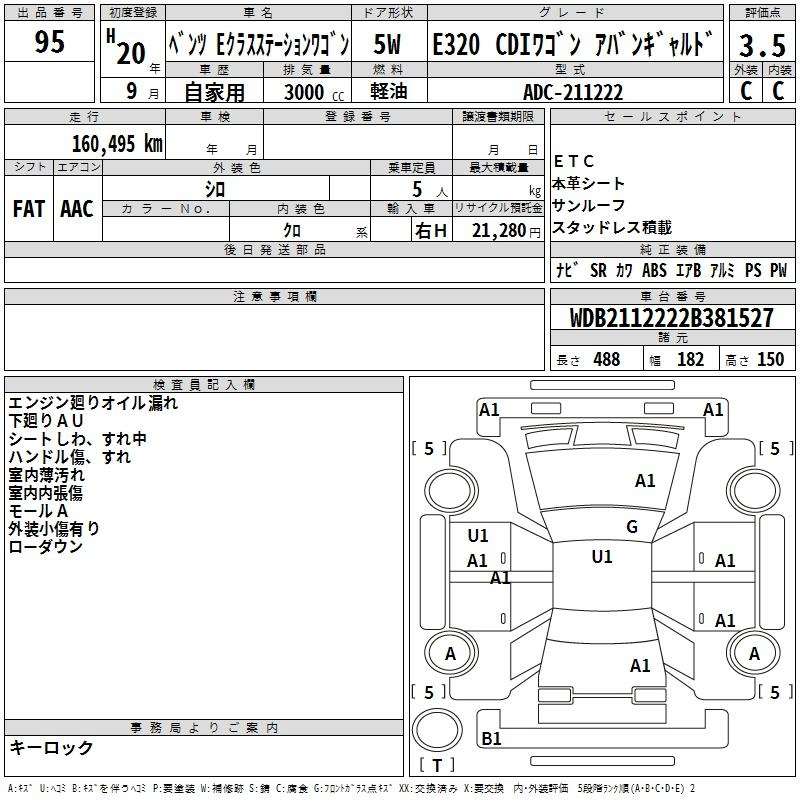
Task: Click the ETC sales point
Action: point(573,161)
